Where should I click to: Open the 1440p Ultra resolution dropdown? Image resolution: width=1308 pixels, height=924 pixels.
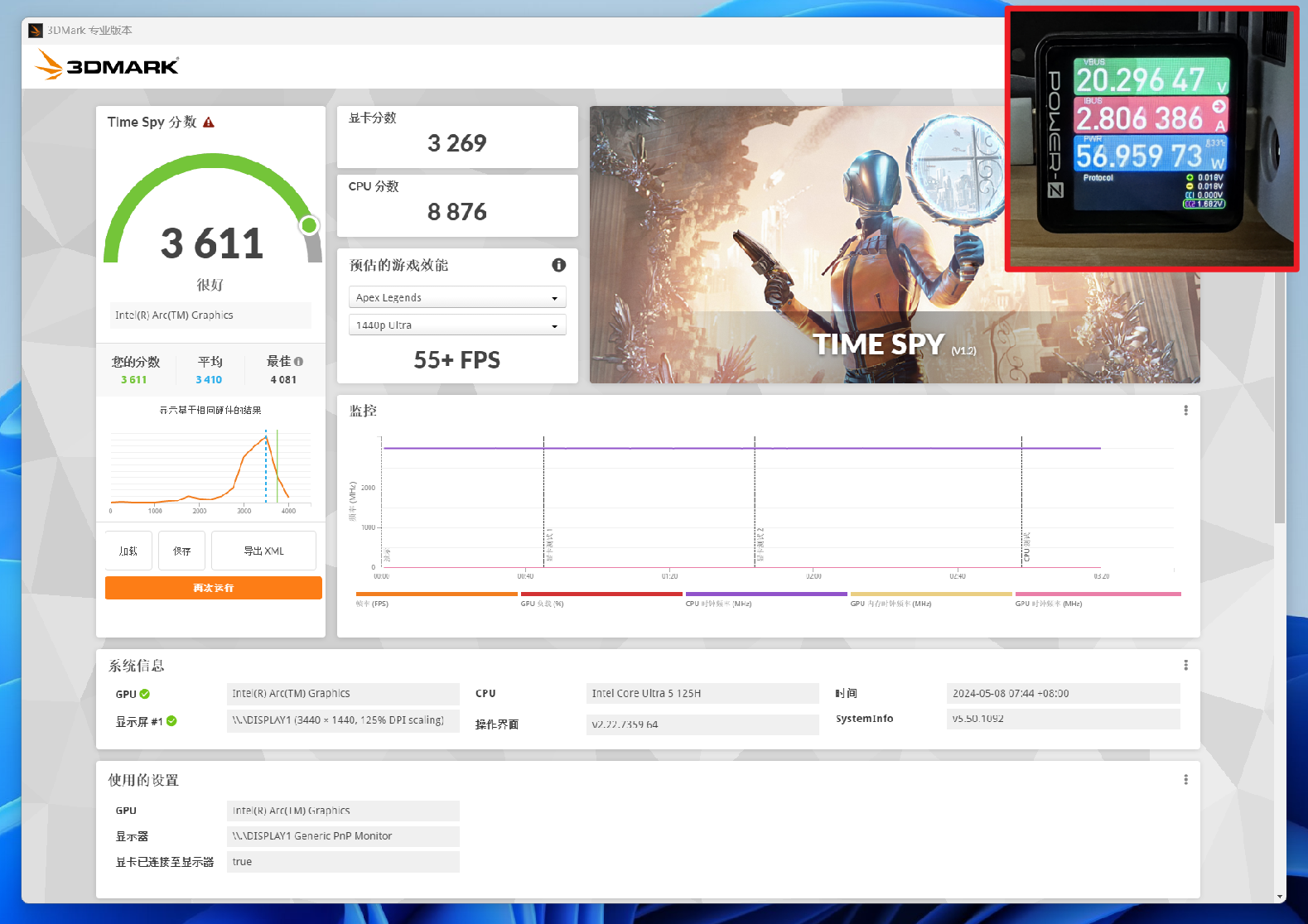457,325
